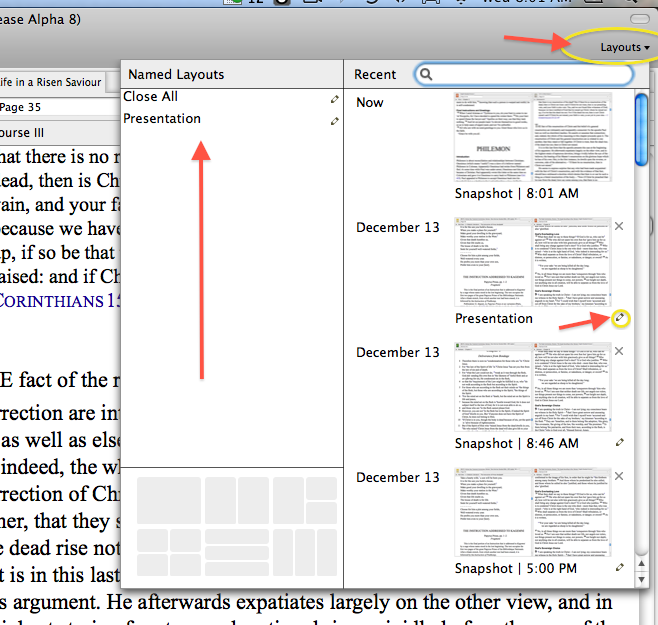Click the Named Layouts header
The width and height of the screenshot is (658, 625).
coord(176,74)
